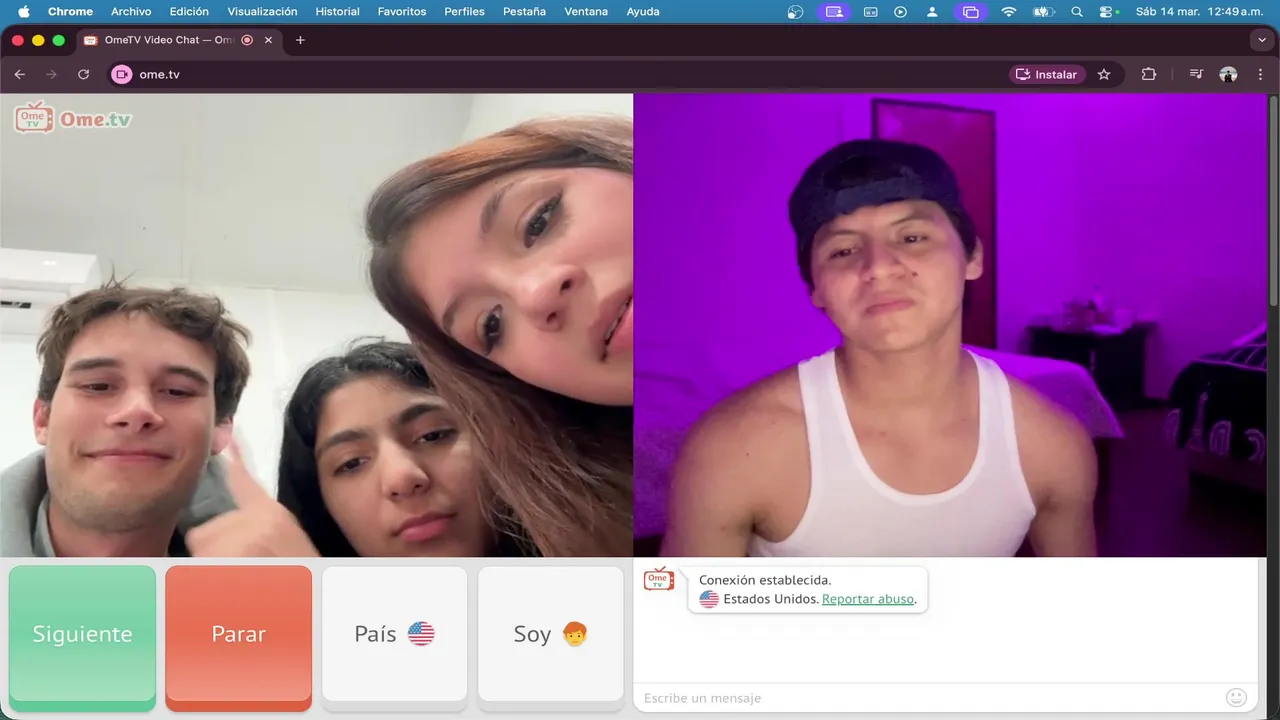1280x720 pixels.
Task: Click the playback status icon in menu bar
Action: (901, 12)
